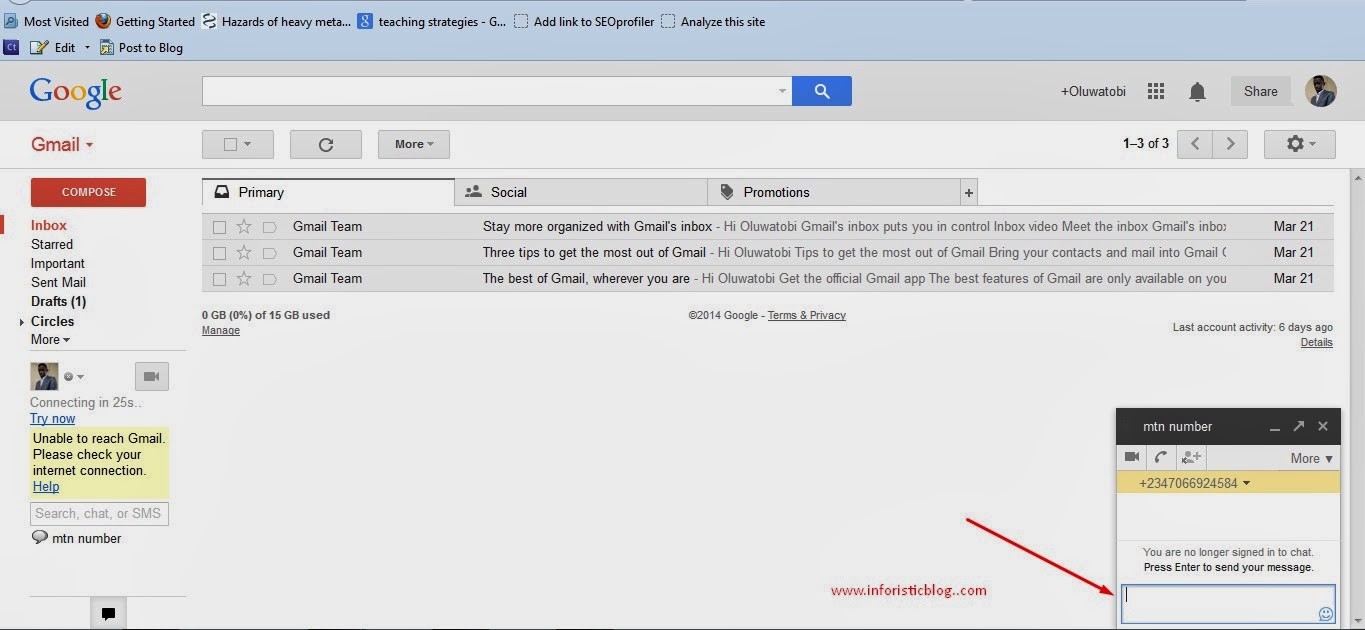Open the Getting Started bookmark

[x=145, y=21]
